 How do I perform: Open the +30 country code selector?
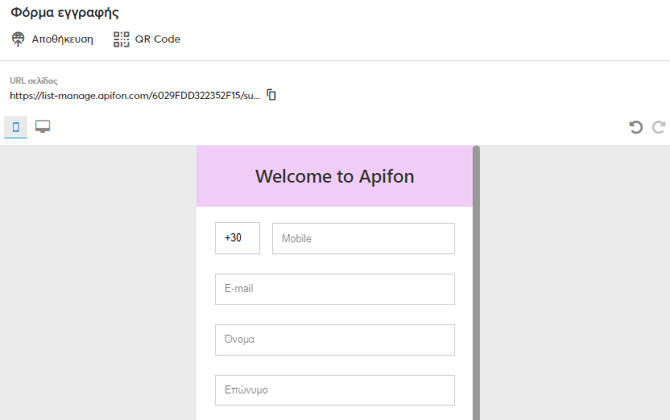237,238
